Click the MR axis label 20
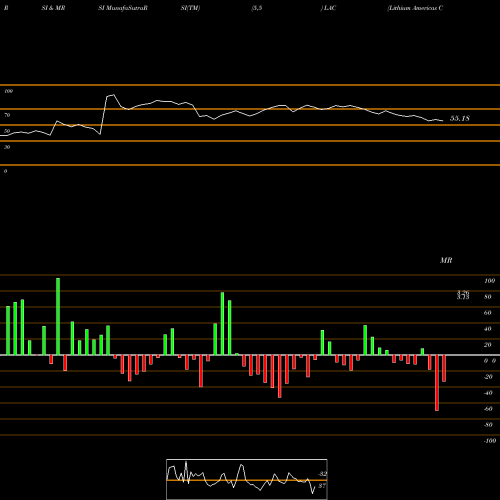The width and height of the screenshot is (500, 500). (x=487, y=345)
